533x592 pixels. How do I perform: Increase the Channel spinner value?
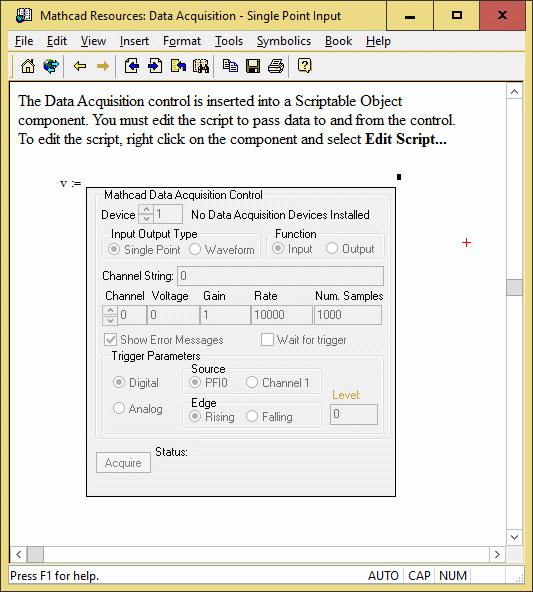pyautogui.click(x=110, y=310)
